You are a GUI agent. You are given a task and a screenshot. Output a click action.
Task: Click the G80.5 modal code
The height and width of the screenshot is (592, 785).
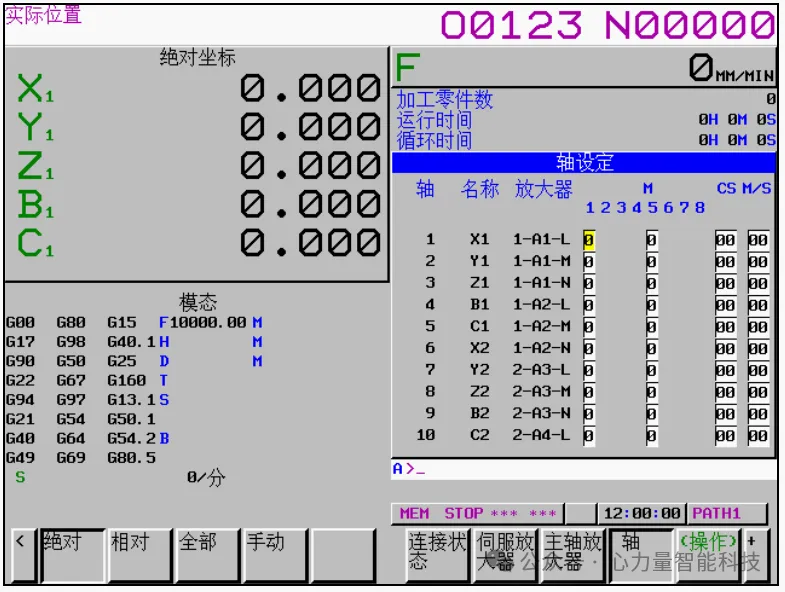[x=132, y=458]
